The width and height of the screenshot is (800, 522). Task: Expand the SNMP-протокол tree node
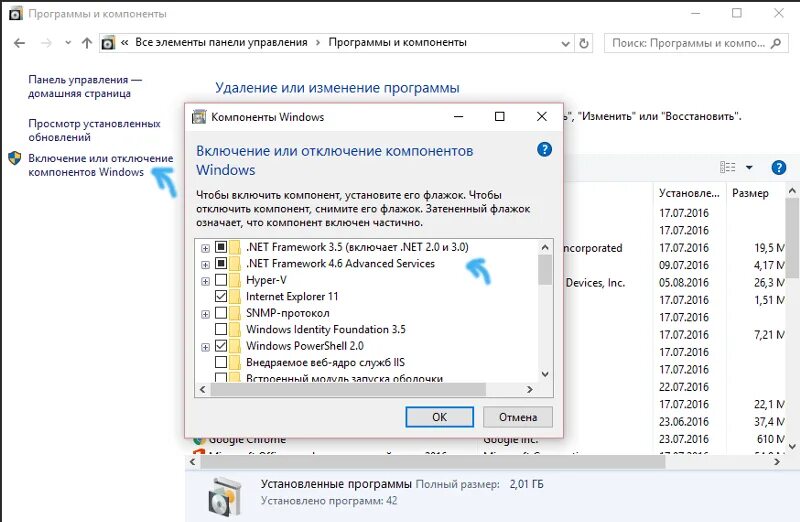coord(205,314)
